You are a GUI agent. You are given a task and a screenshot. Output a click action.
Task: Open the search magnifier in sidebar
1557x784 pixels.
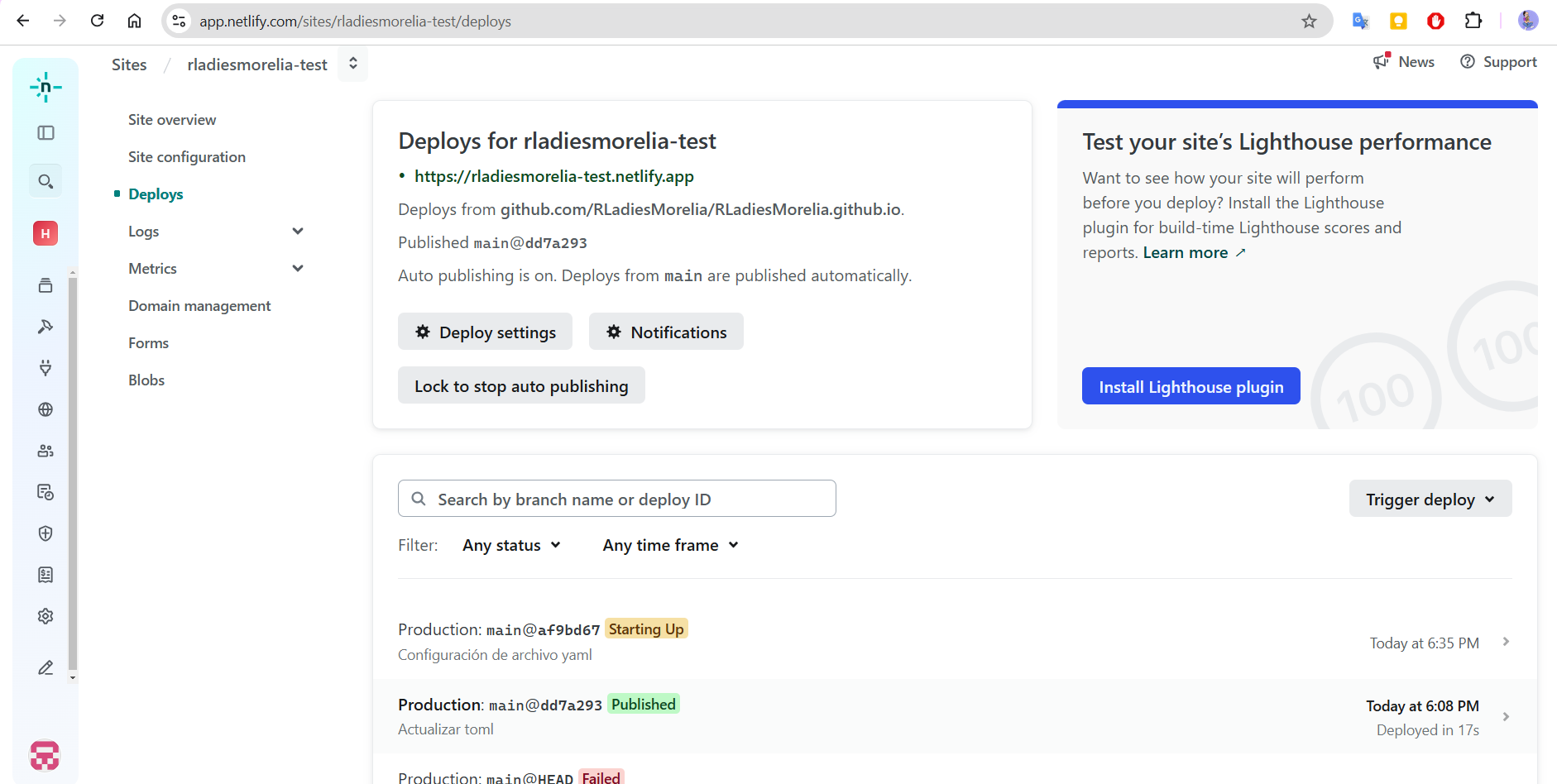point(46,181)
